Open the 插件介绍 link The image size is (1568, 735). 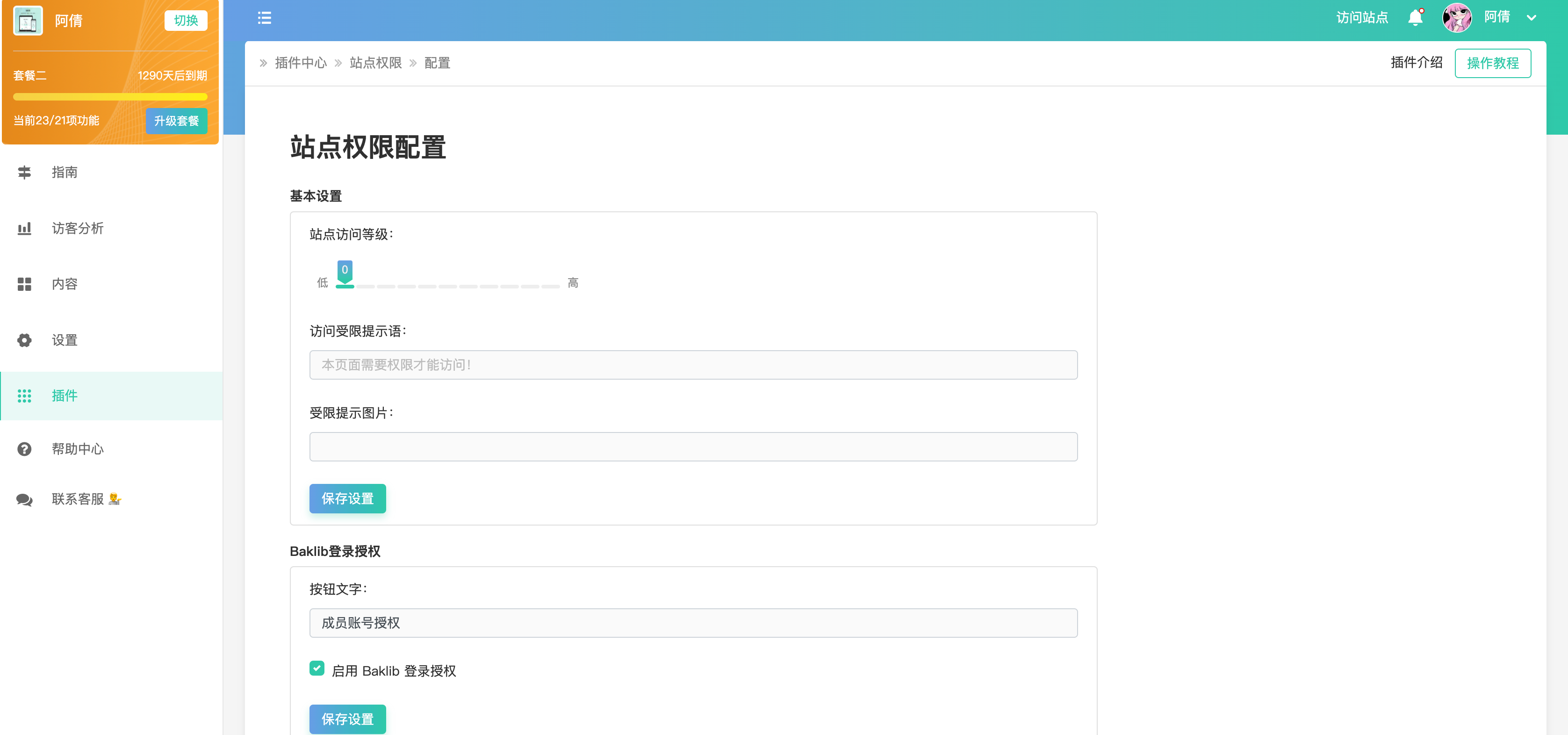click(x=1417, y=62)
